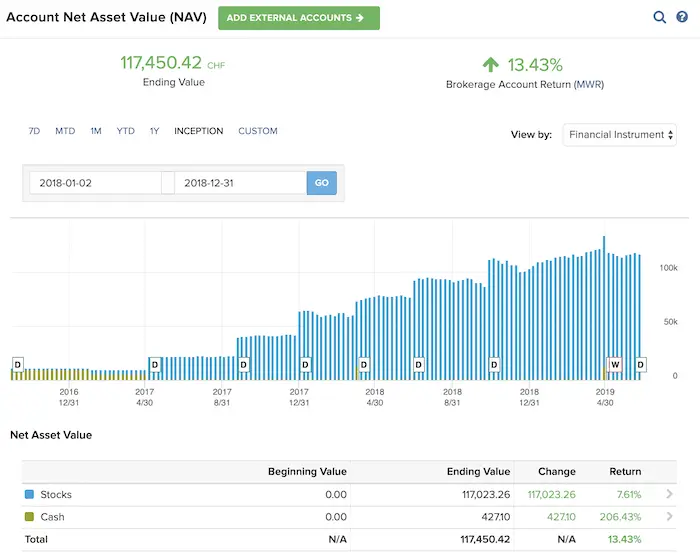Click the 117,450.42 CHF ending value headline

(172, 63)
